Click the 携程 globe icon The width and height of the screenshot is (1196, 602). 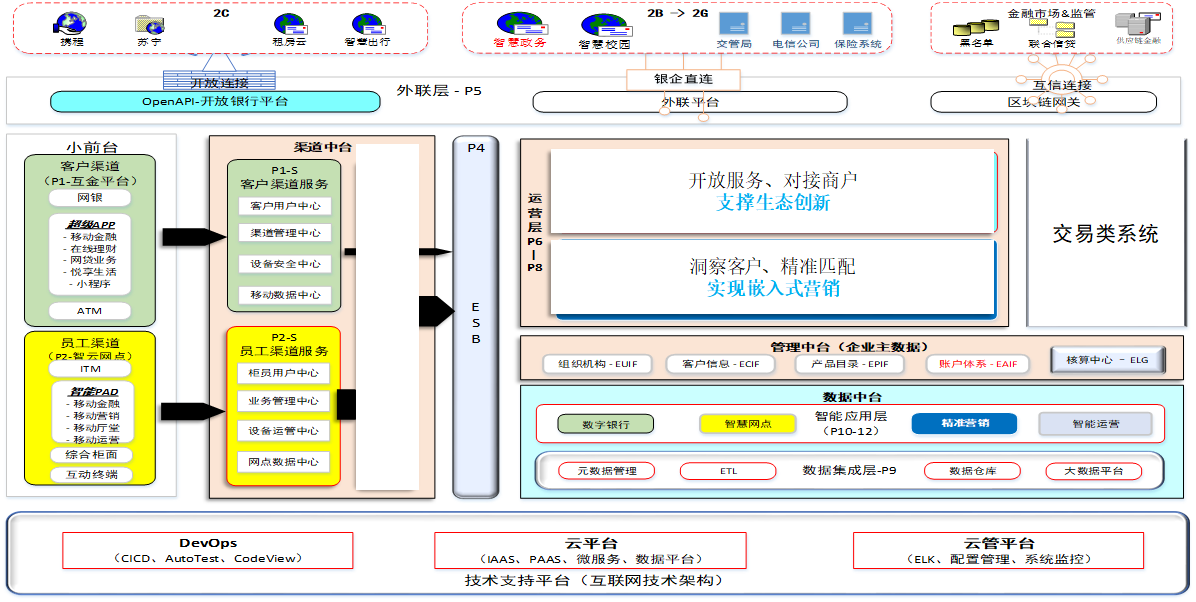click(x=72, y=24)
